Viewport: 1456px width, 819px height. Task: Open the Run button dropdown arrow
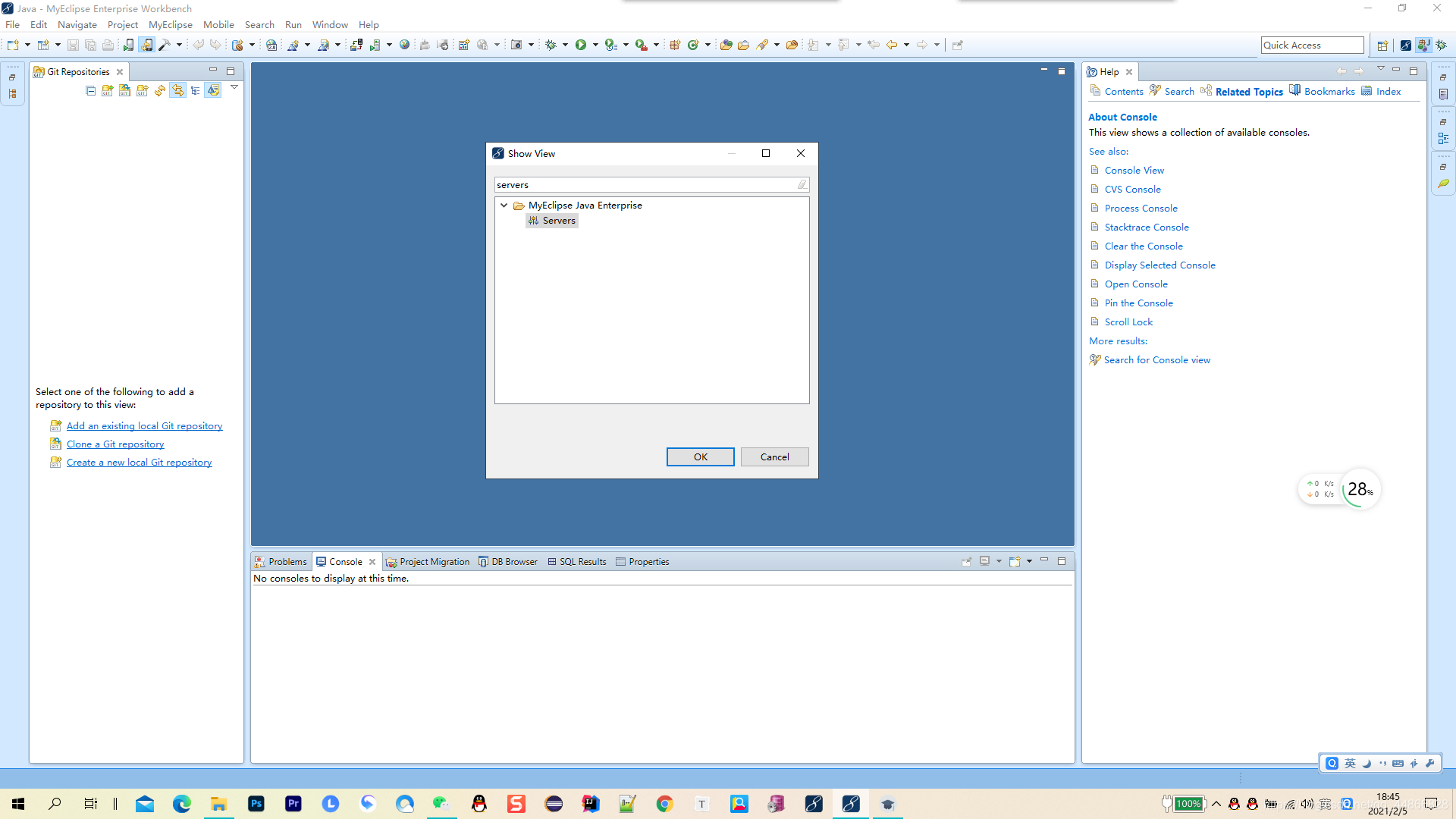(x=595, y=45)
